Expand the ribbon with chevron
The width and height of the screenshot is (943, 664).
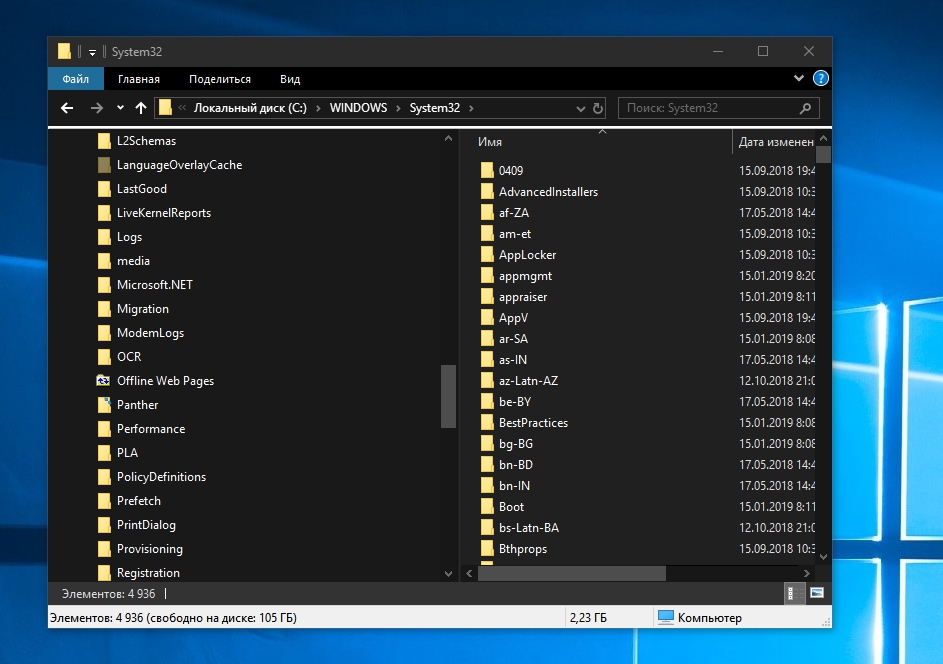(799, 78)
